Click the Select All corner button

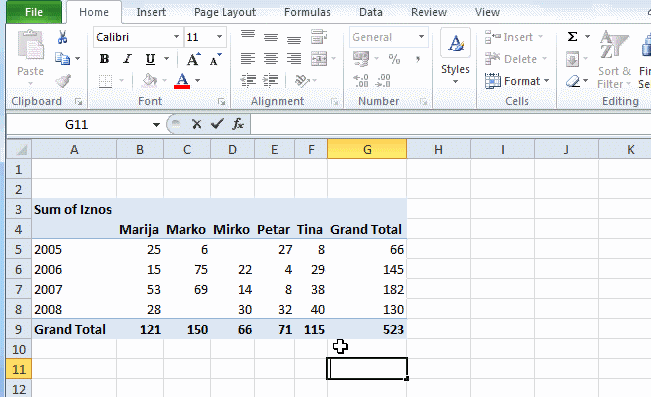[x=19, y=149]
